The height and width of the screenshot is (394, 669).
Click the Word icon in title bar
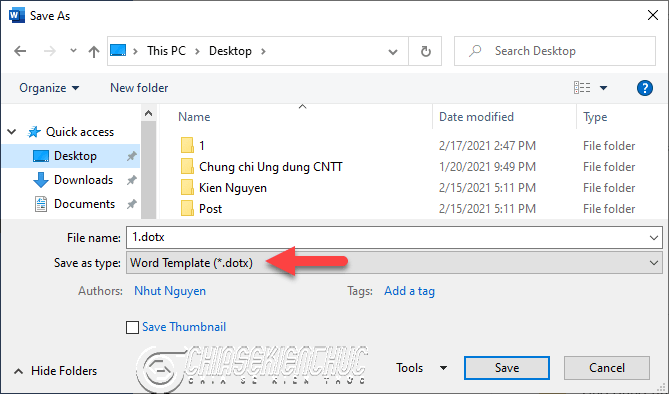pos(16,16)
